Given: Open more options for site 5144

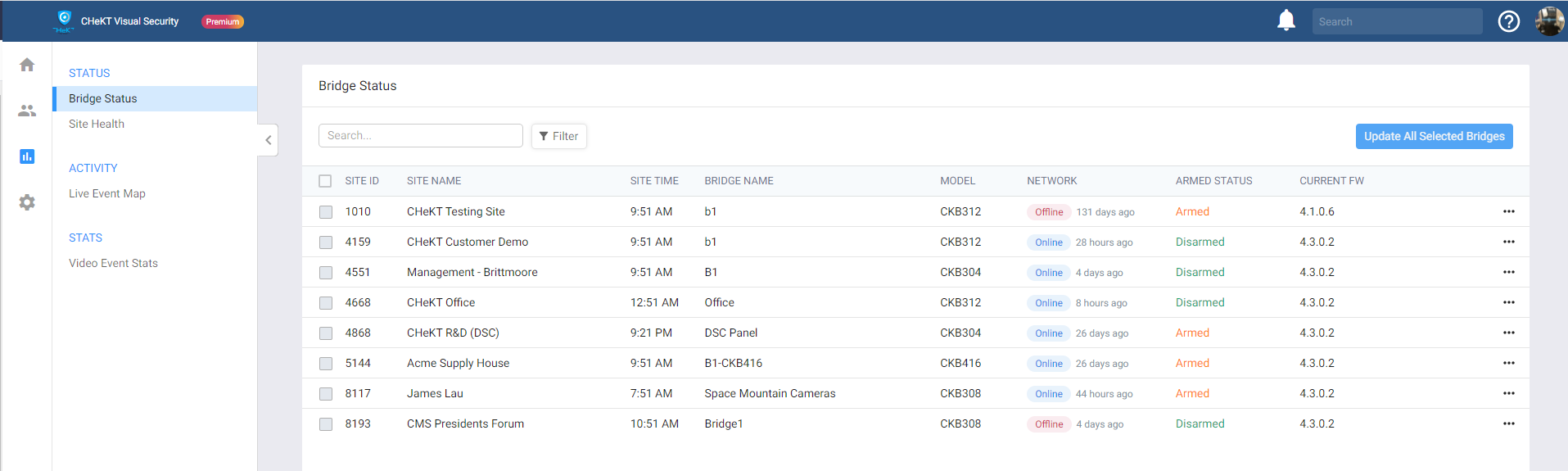Looking at the screenshot, I should 1508,363.
